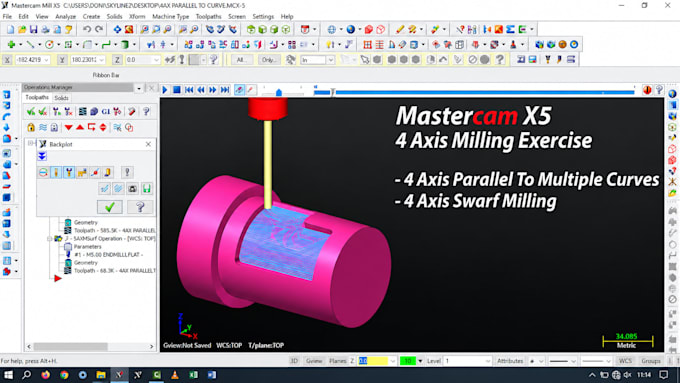680x383 pixels.
Task: Open the Level field dropdown in status bar
Action: click(x=487, y=361)
